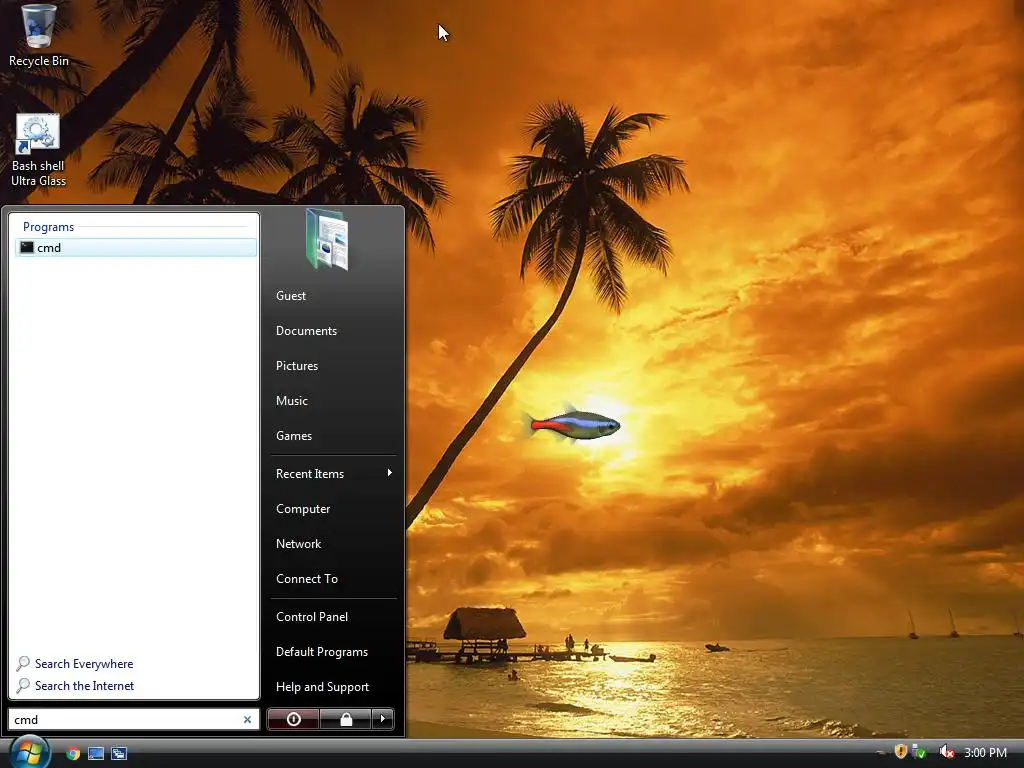Viewport: 1024px width, 768px height.
Task: Open Computer from the Start menu
Action: pyautogui.click(x=302, y=509)
